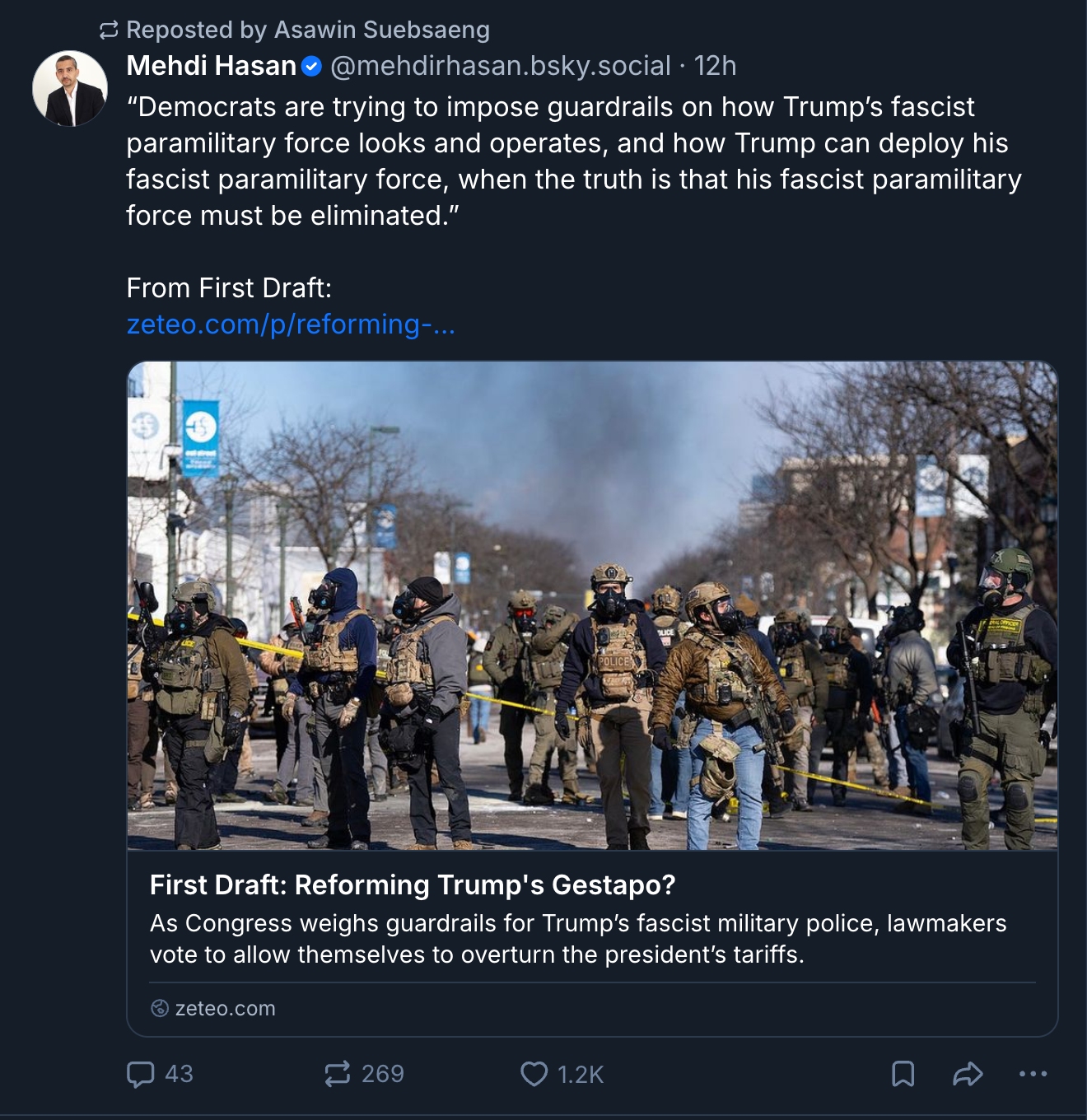Open Asawin Suebsaeng's profile from the repost label
The height and width of the screenshot is (1120, 1087).
(x=381, y=30)
